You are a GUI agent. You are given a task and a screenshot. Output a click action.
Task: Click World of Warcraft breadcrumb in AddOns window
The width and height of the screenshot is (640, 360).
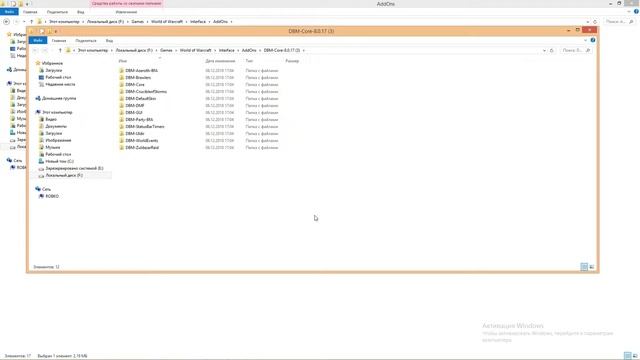click(167, 22)
